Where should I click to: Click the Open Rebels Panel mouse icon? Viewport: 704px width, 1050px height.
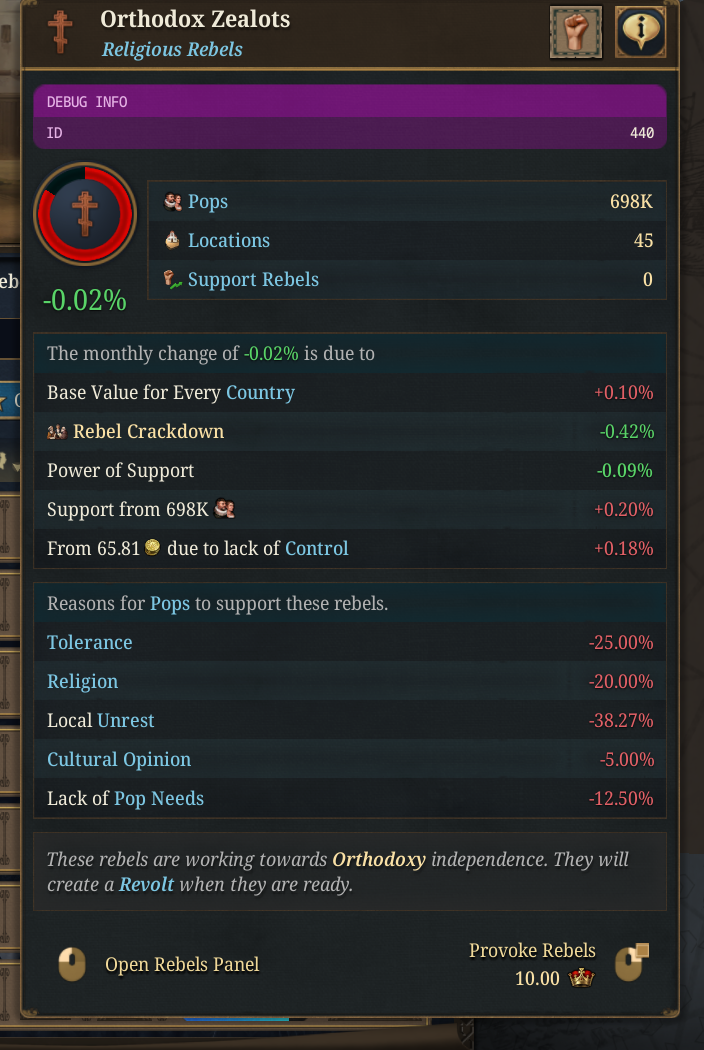click(71, 965)
